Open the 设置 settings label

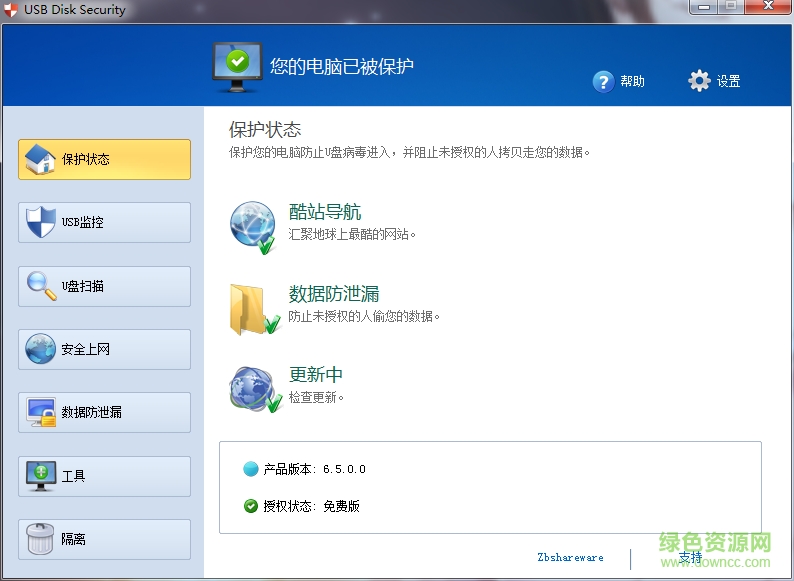point(728,81)
